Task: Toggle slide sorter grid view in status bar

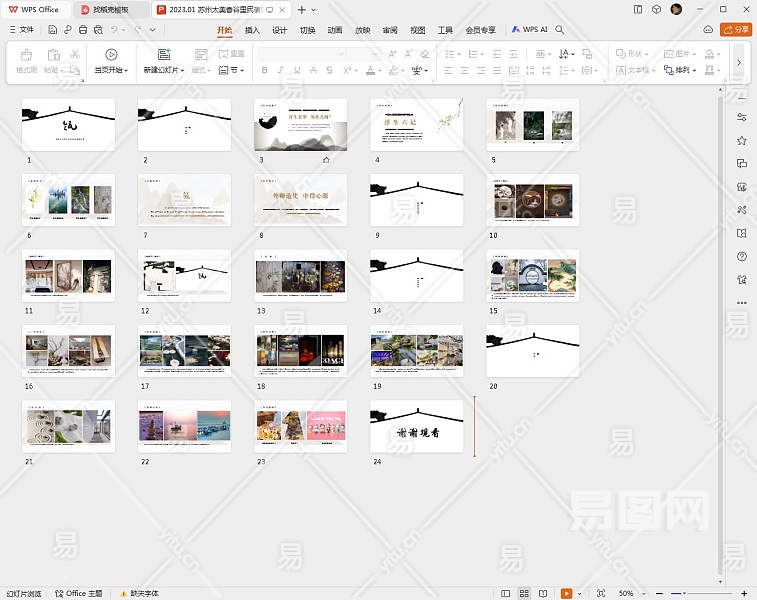Action: click(526, 593)
